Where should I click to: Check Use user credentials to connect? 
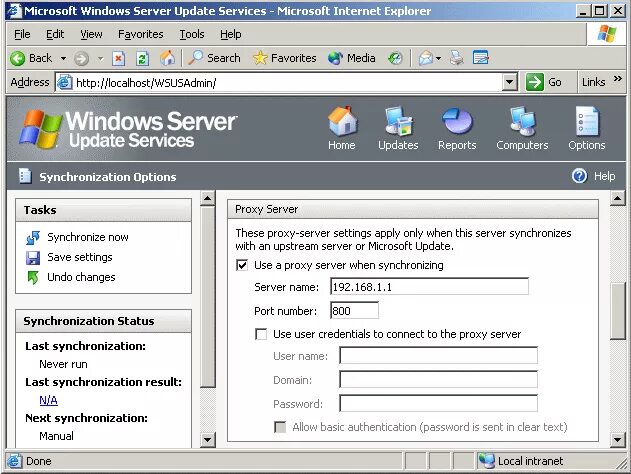coord(261,334)
